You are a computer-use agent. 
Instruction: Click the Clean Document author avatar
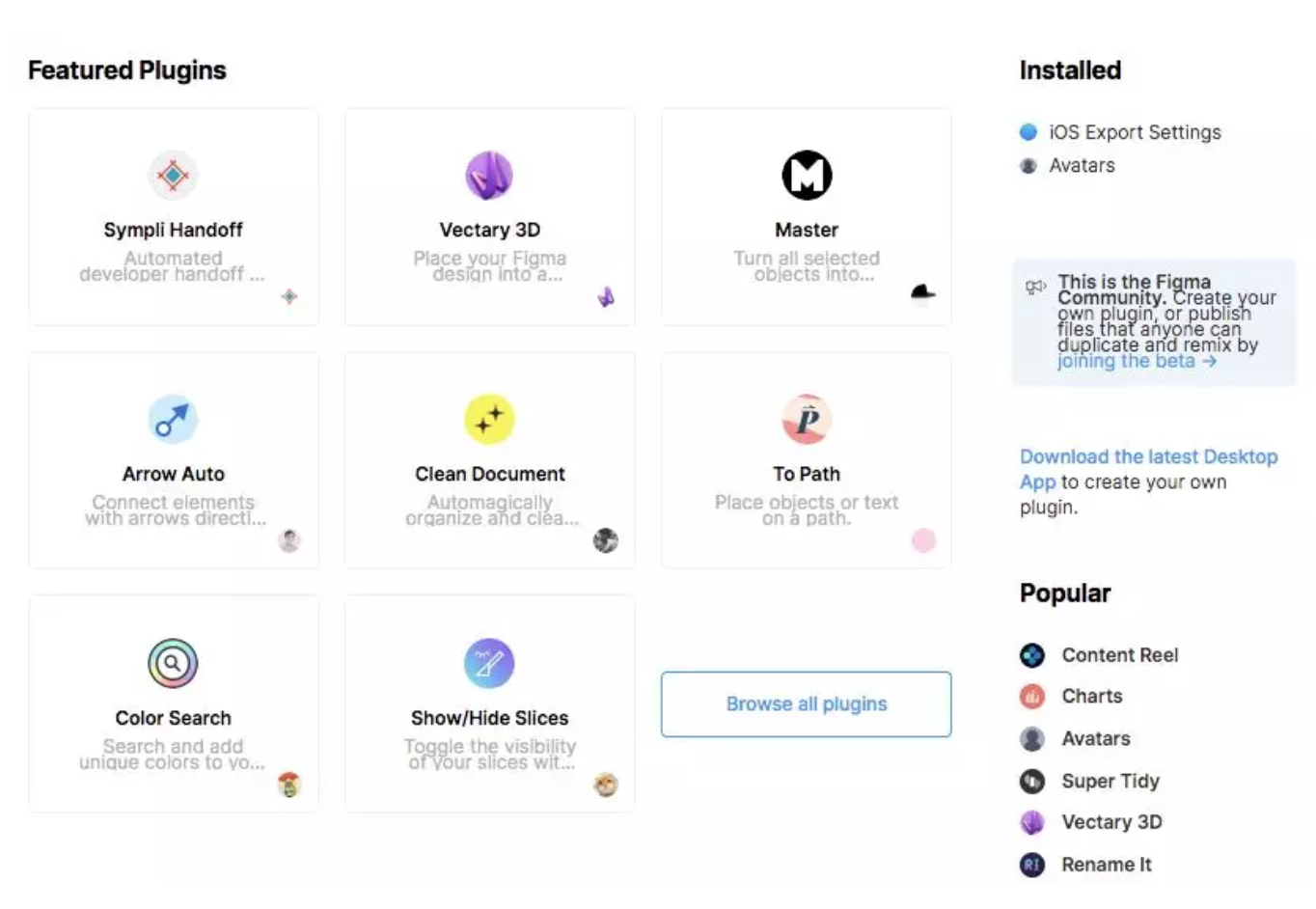pyautogui.click(x=606, y=540)
